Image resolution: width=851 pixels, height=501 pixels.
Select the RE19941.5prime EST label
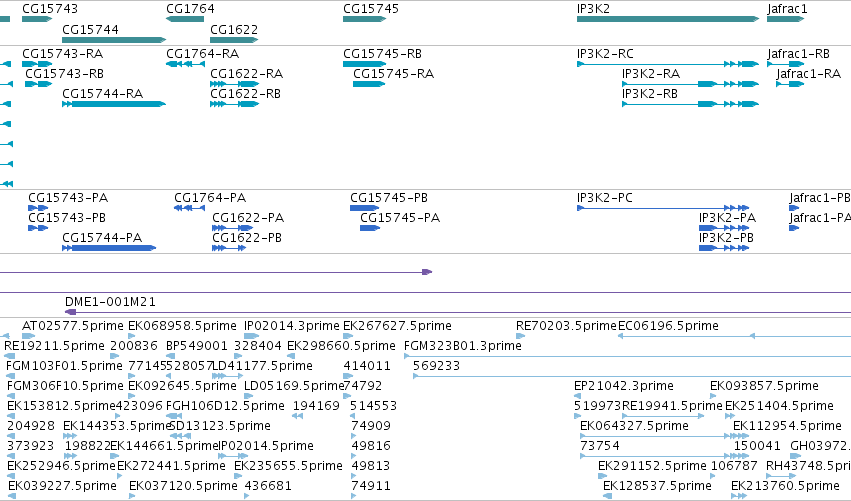click(x=672, y=406)
